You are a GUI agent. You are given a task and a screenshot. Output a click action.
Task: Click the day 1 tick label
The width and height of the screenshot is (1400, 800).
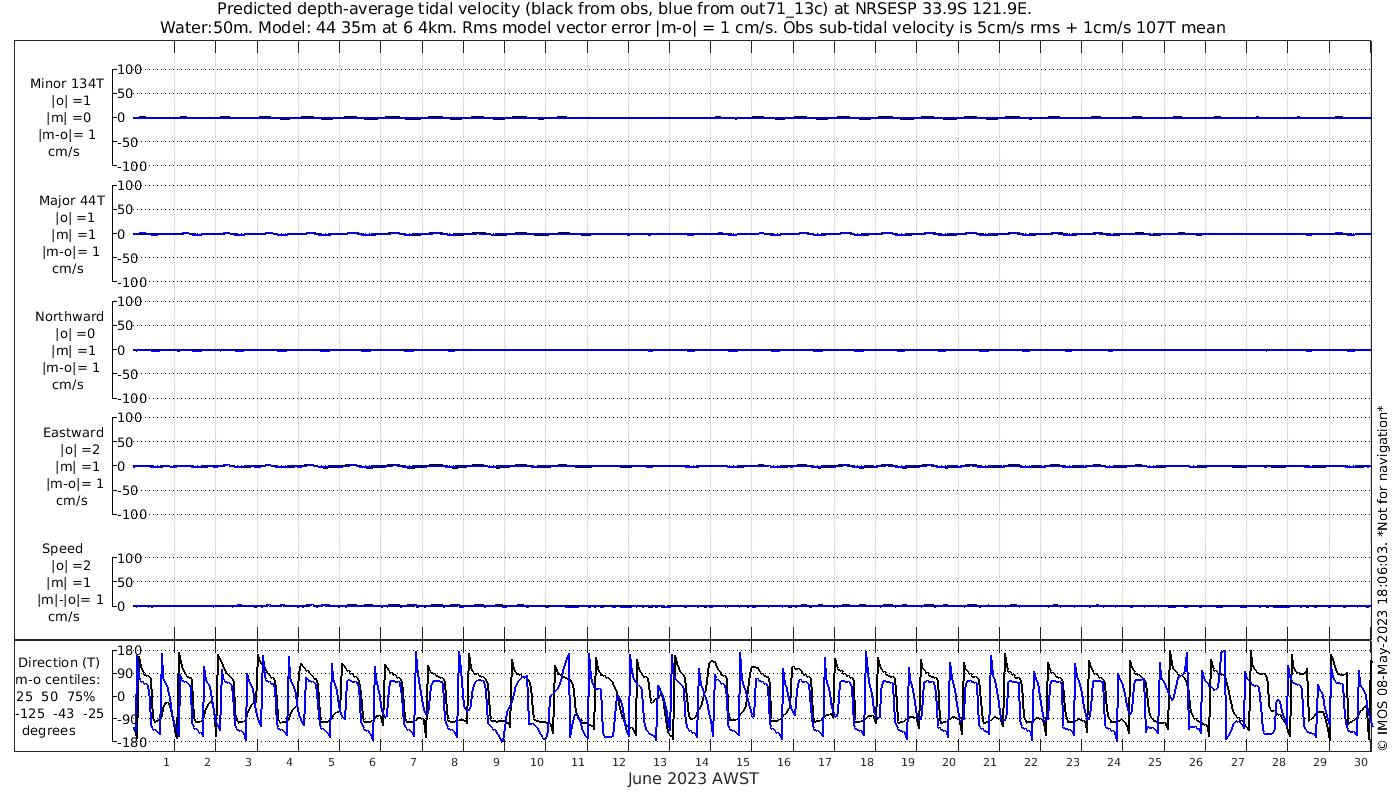pyautogui.click(x=166, y=762)
